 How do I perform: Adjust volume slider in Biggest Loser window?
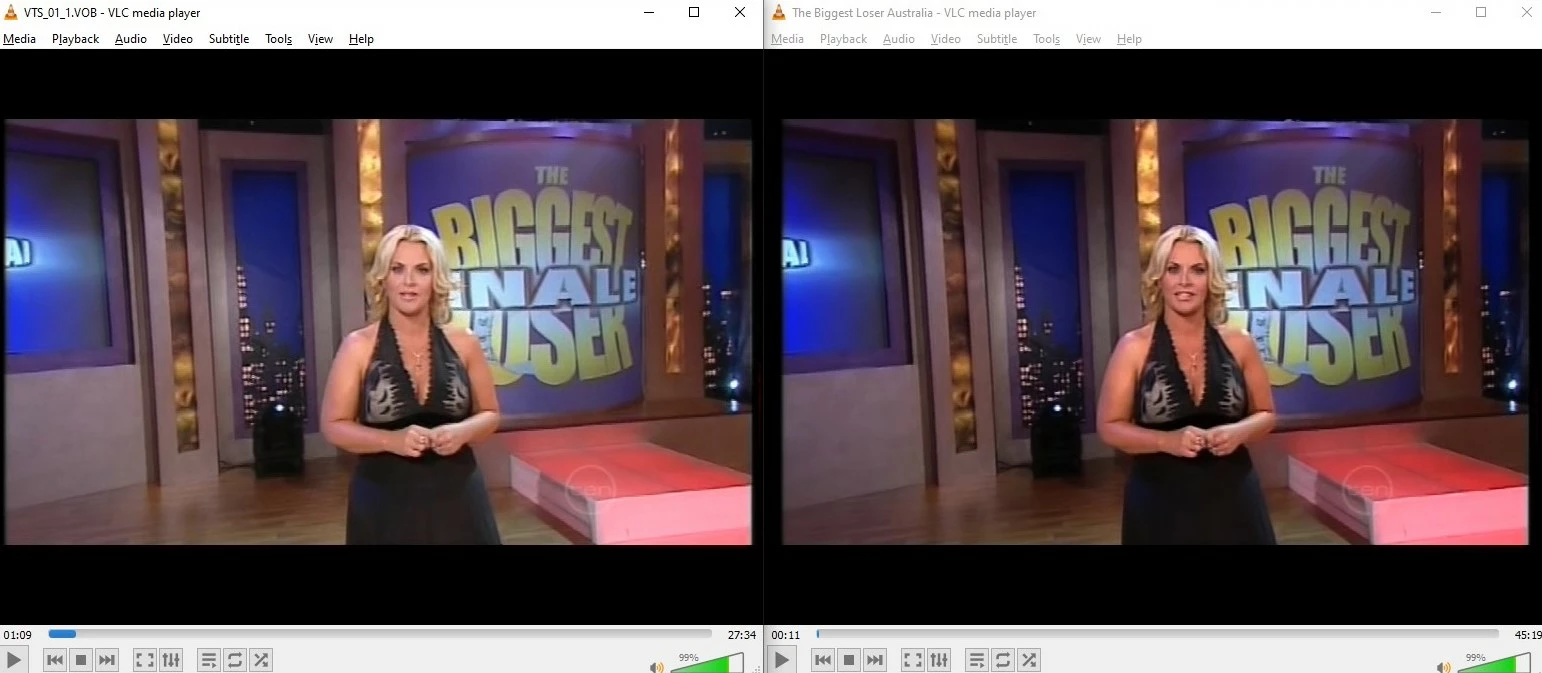coord(1494,663)
